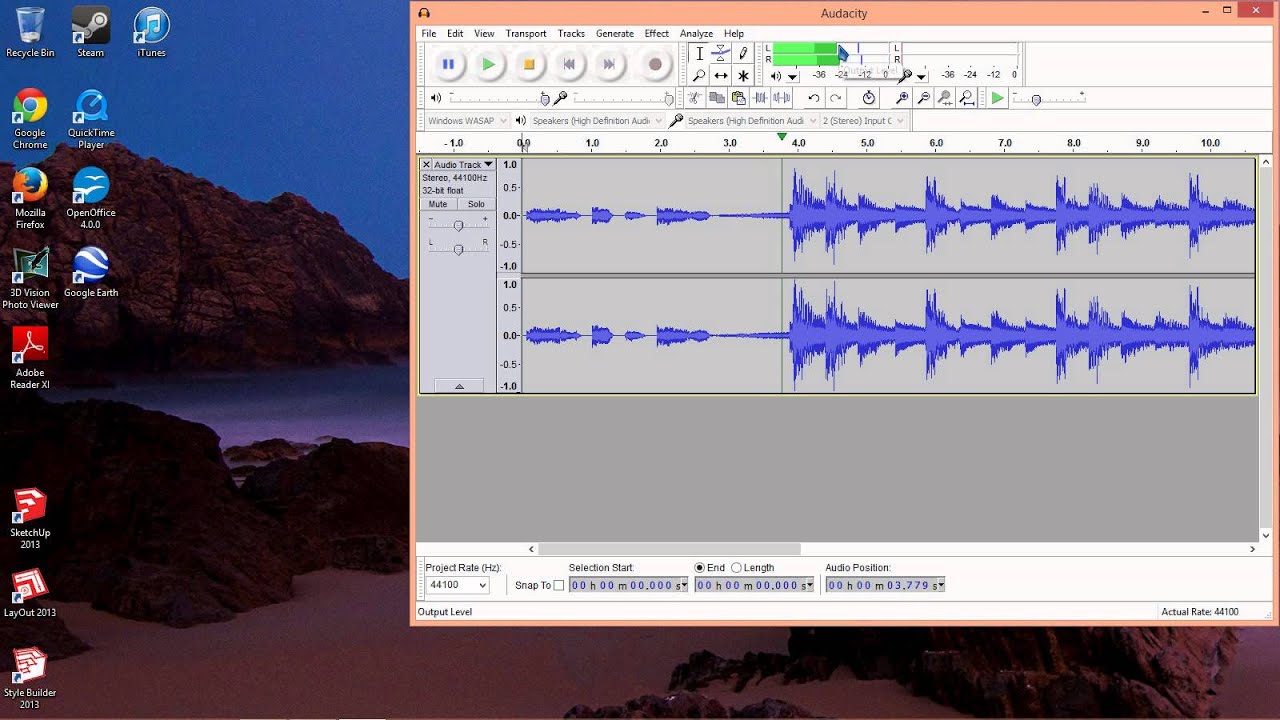Select the Draw (pencil) tool
This screenshot has width=1280, height=720.
(x=743, y=54)
